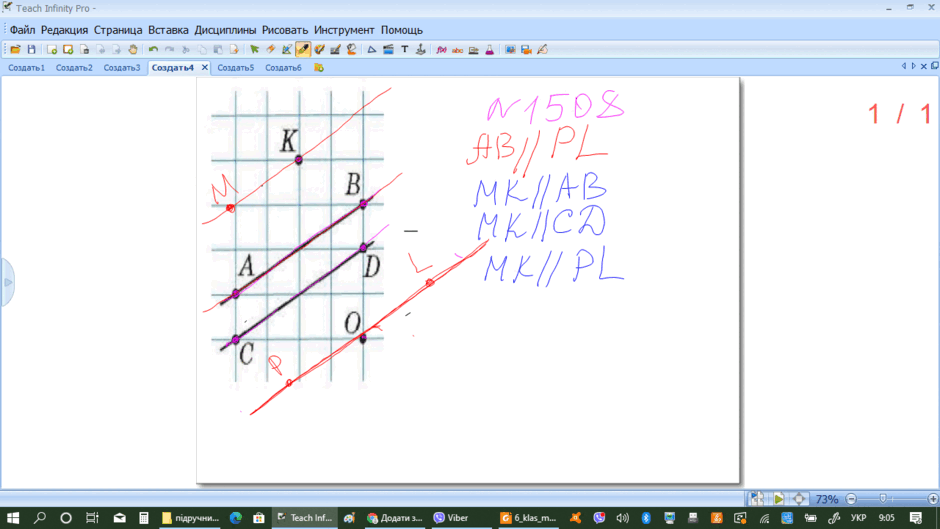Expand the left side panel arrow
This screenshot has height=529, width=940.
(x=7, y=282)
